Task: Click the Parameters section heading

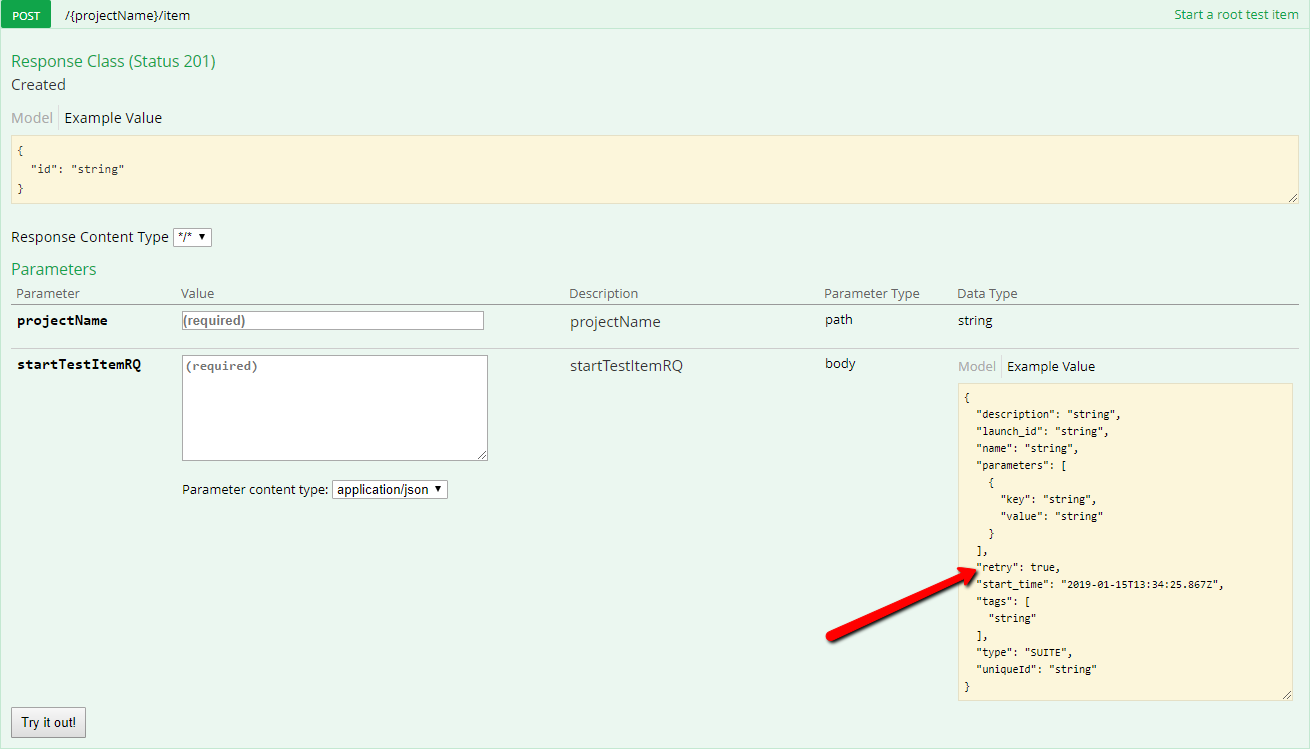Action: 53,269
